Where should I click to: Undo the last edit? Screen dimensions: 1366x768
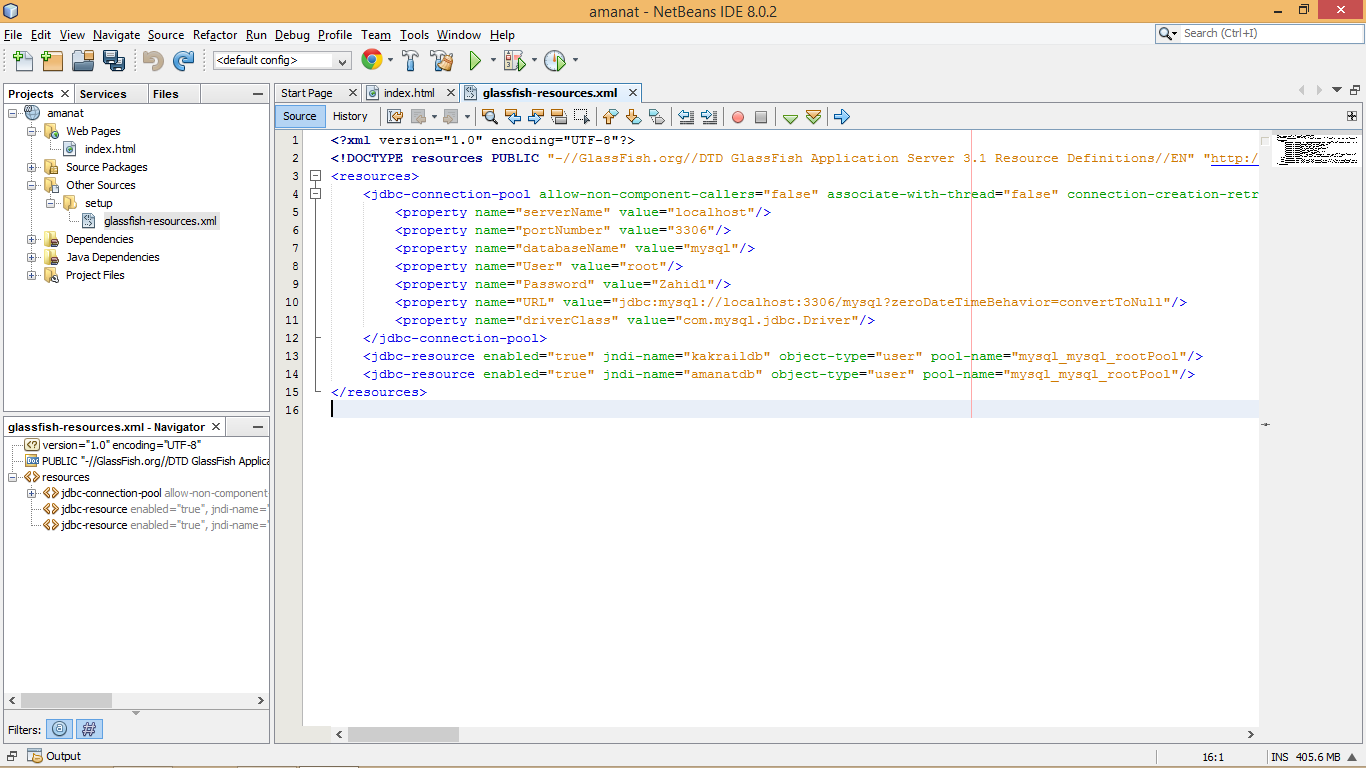tap(153, 60)
